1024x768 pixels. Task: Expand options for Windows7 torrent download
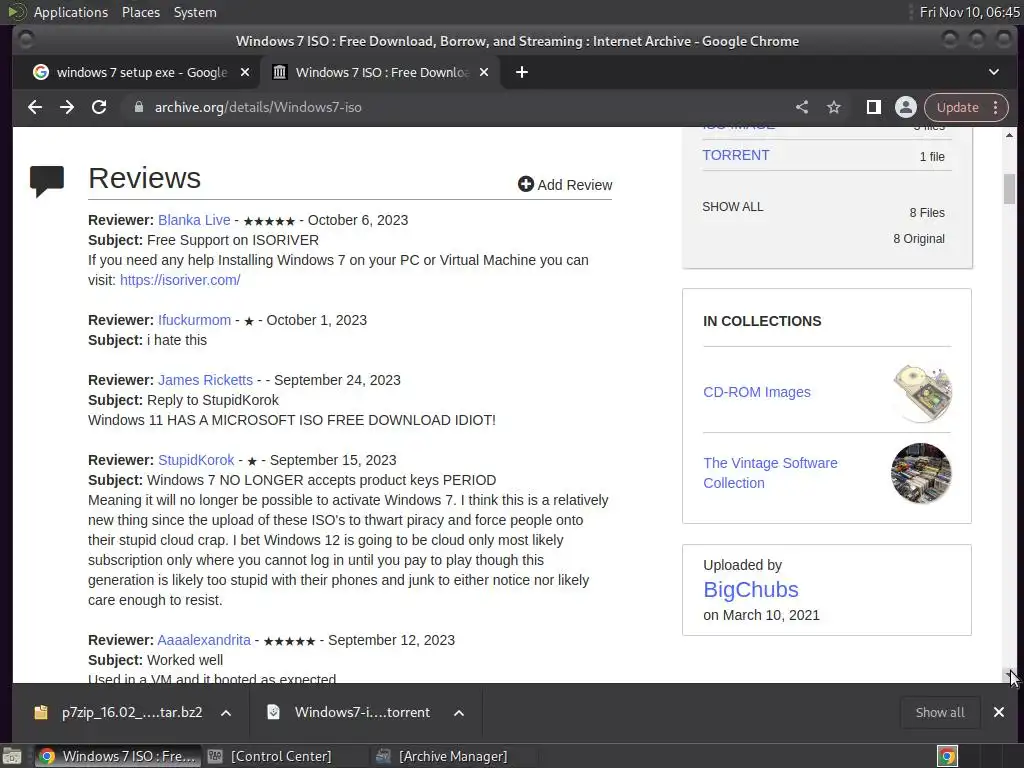tap(459, 713)
